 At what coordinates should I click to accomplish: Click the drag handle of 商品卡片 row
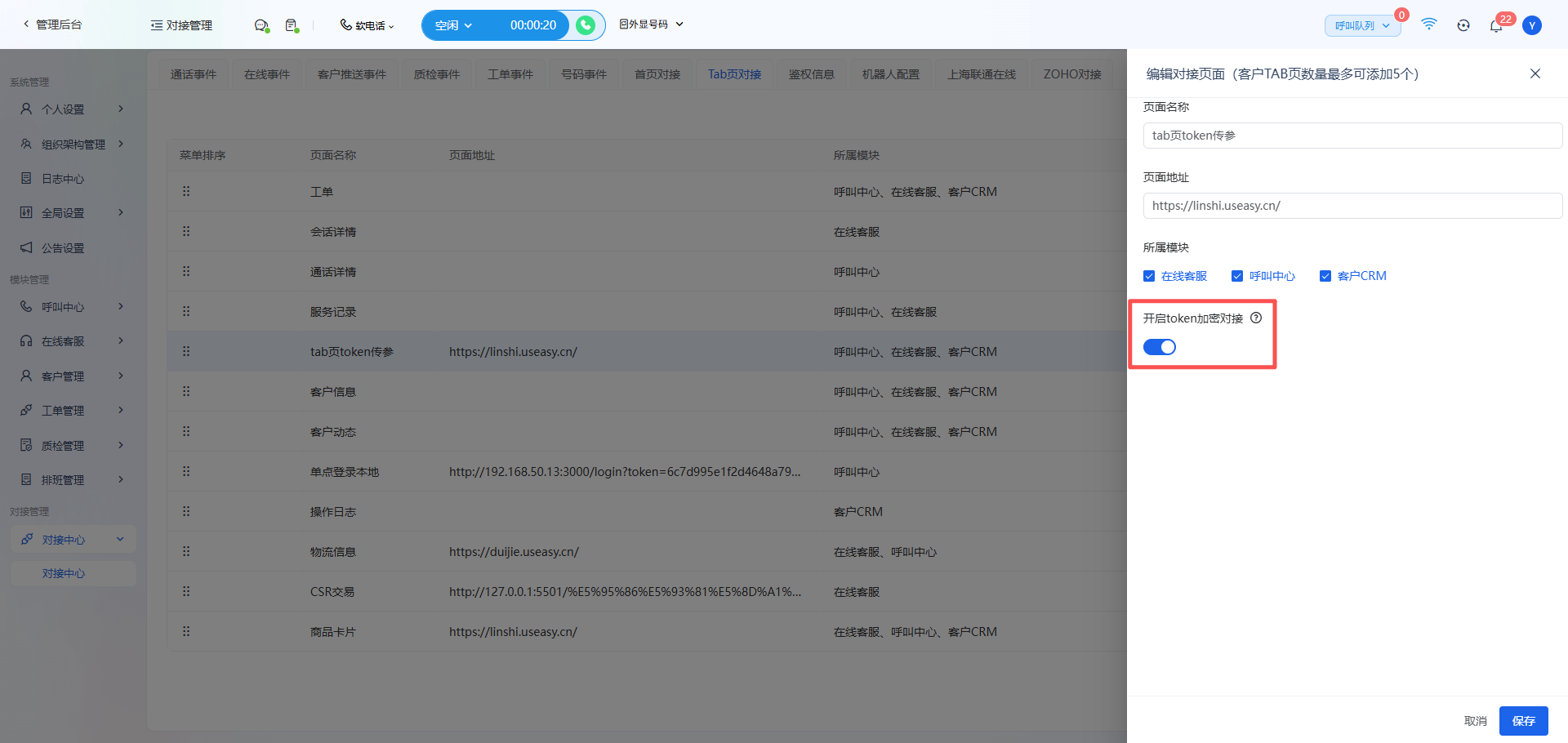tap(186, 631)
